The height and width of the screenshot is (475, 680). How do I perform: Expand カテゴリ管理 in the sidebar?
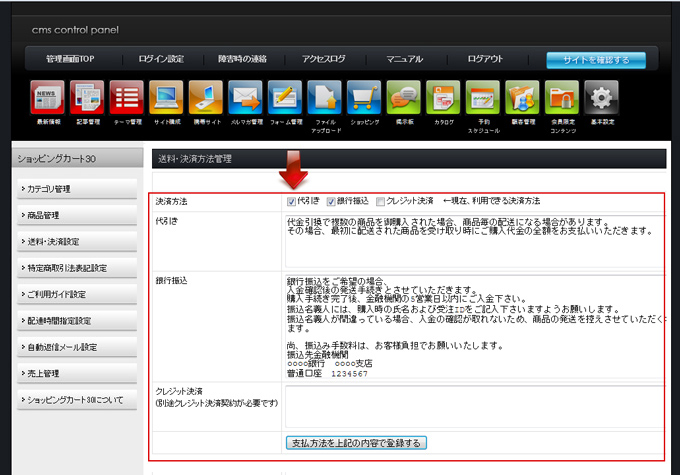[x=76, y=189]
